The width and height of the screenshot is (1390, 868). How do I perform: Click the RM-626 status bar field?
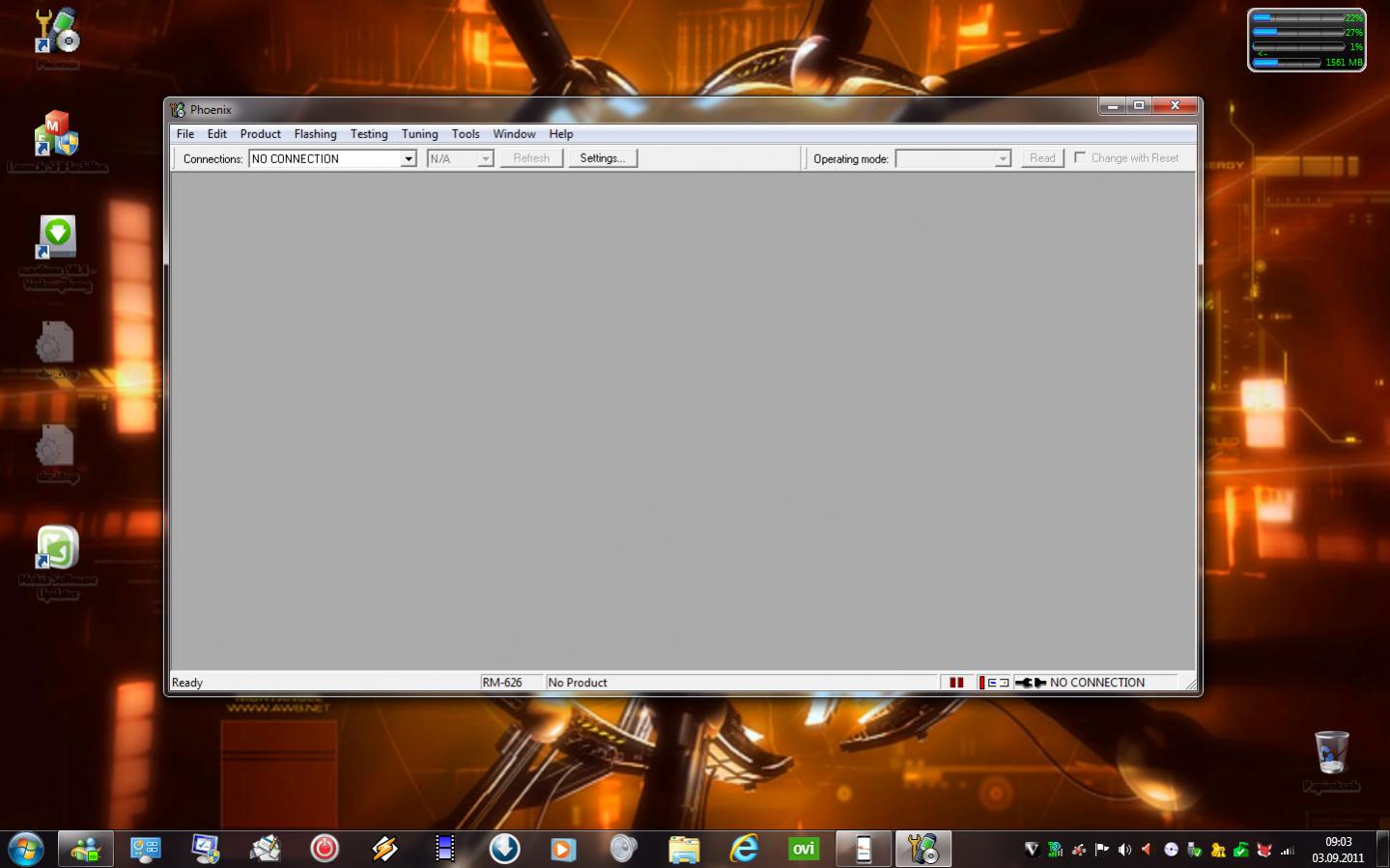tap(511, 683)
